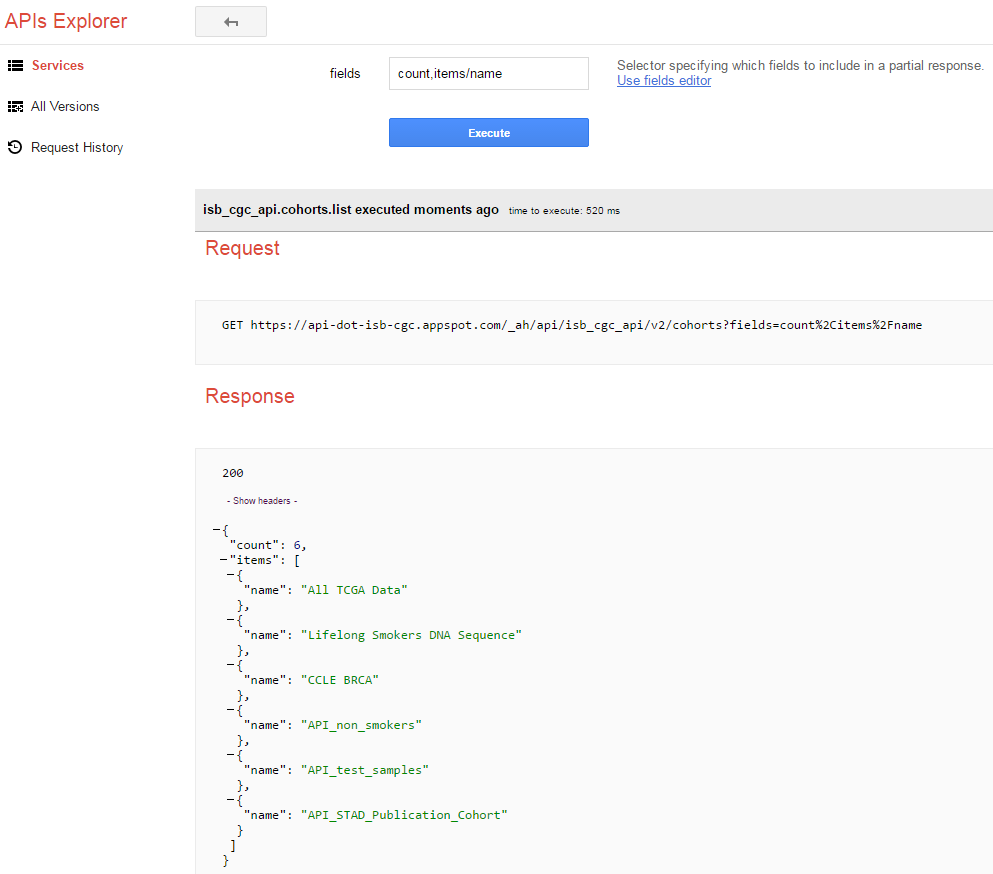
Task: Click "API_STAD_Publication_Cohort" value
Action: click(404, 815)
